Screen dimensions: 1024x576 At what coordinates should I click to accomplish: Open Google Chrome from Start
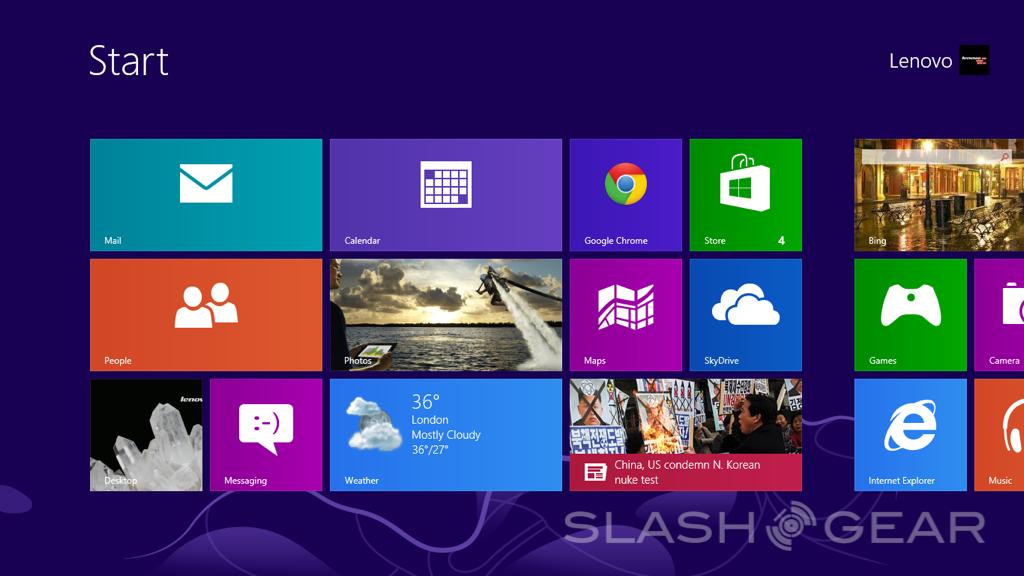[x=625, y=195]
